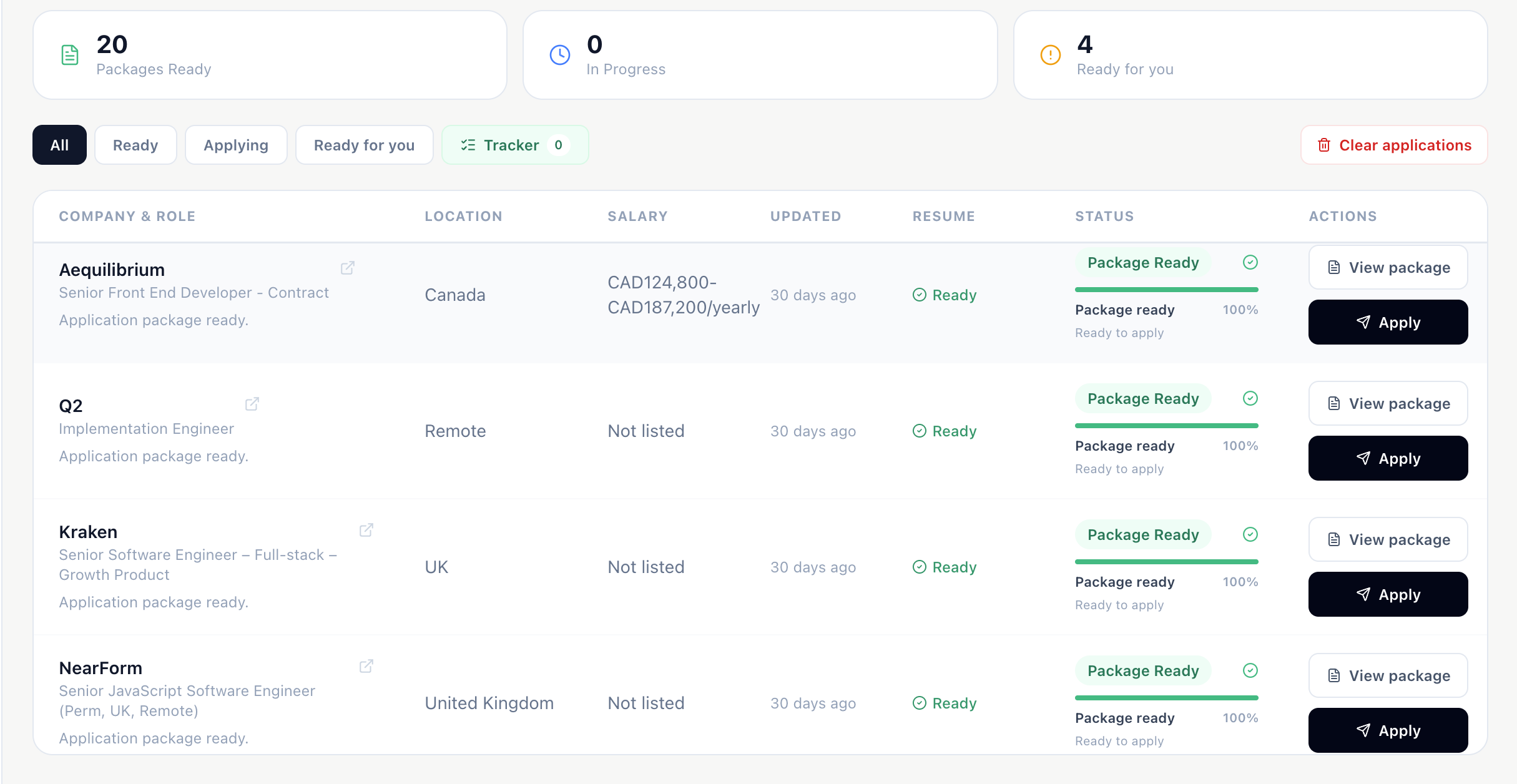Open Kraken external link icon
The image size is (1517, 784).
366,531
